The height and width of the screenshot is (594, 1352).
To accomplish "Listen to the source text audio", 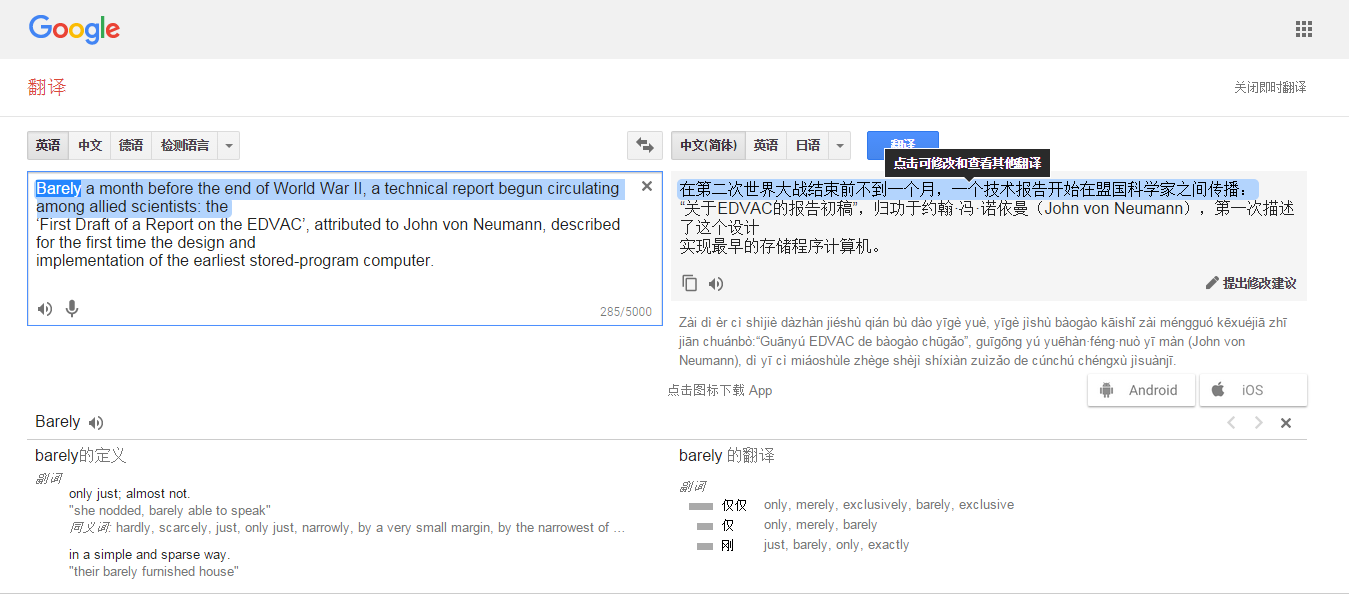I will [x=45, y=309].
